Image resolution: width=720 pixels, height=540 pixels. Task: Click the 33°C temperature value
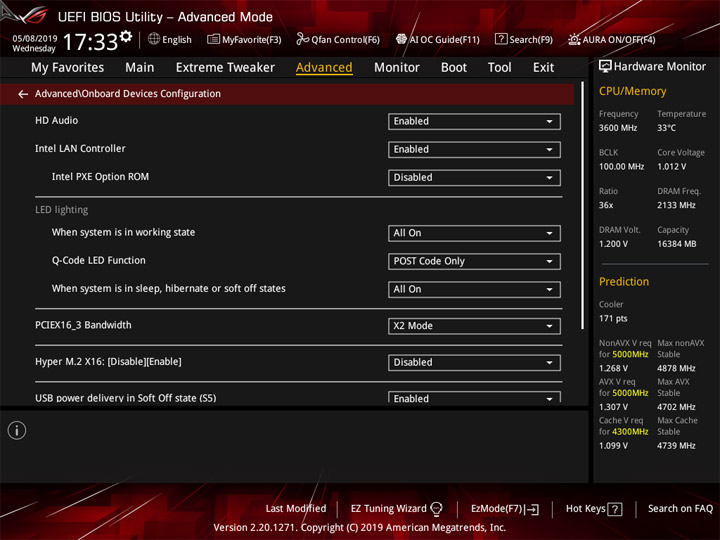coord(666,128)
